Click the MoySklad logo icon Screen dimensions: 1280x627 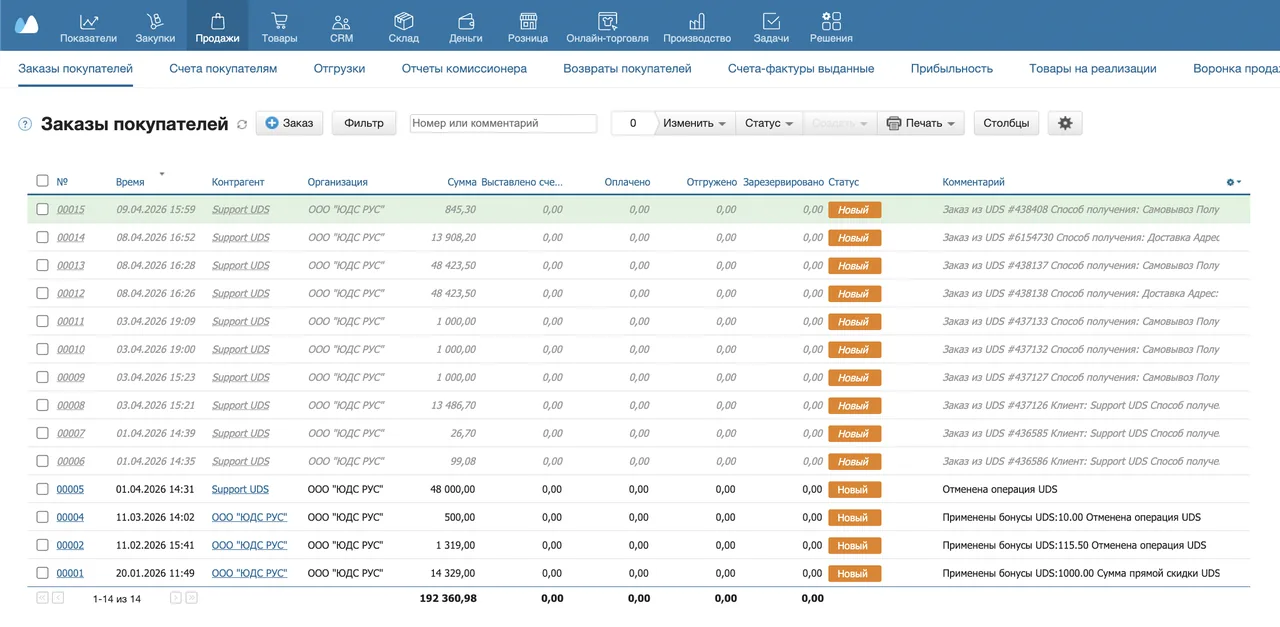[26, 25]
